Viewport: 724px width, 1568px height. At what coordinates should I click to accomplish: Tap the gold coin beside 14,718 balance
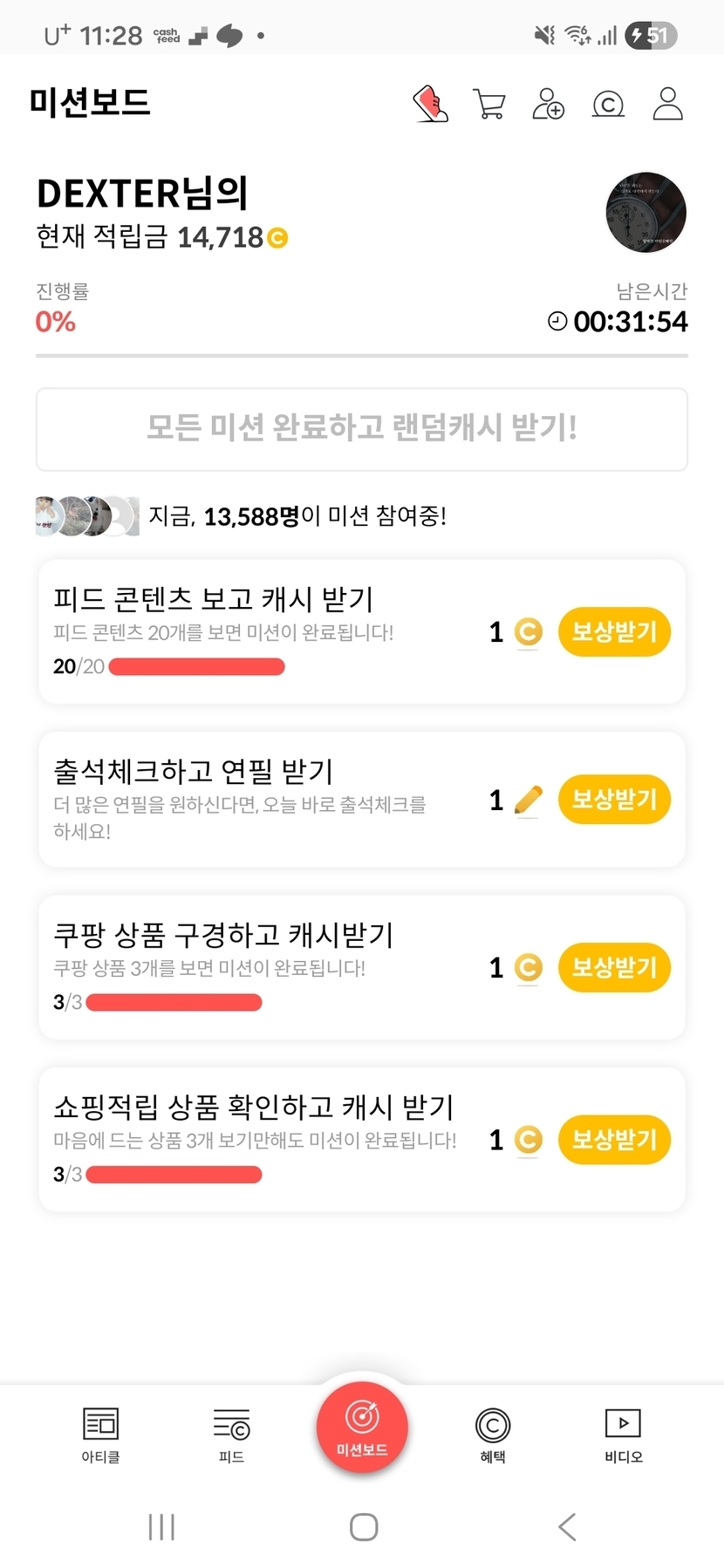click(277, 237)
